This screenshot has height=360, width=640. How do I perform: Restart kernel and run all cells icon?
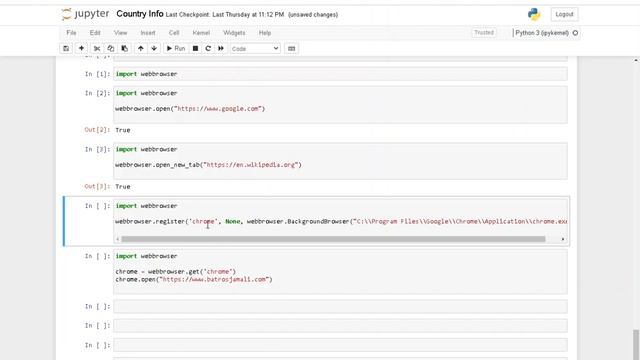click(x=221, y=49)
